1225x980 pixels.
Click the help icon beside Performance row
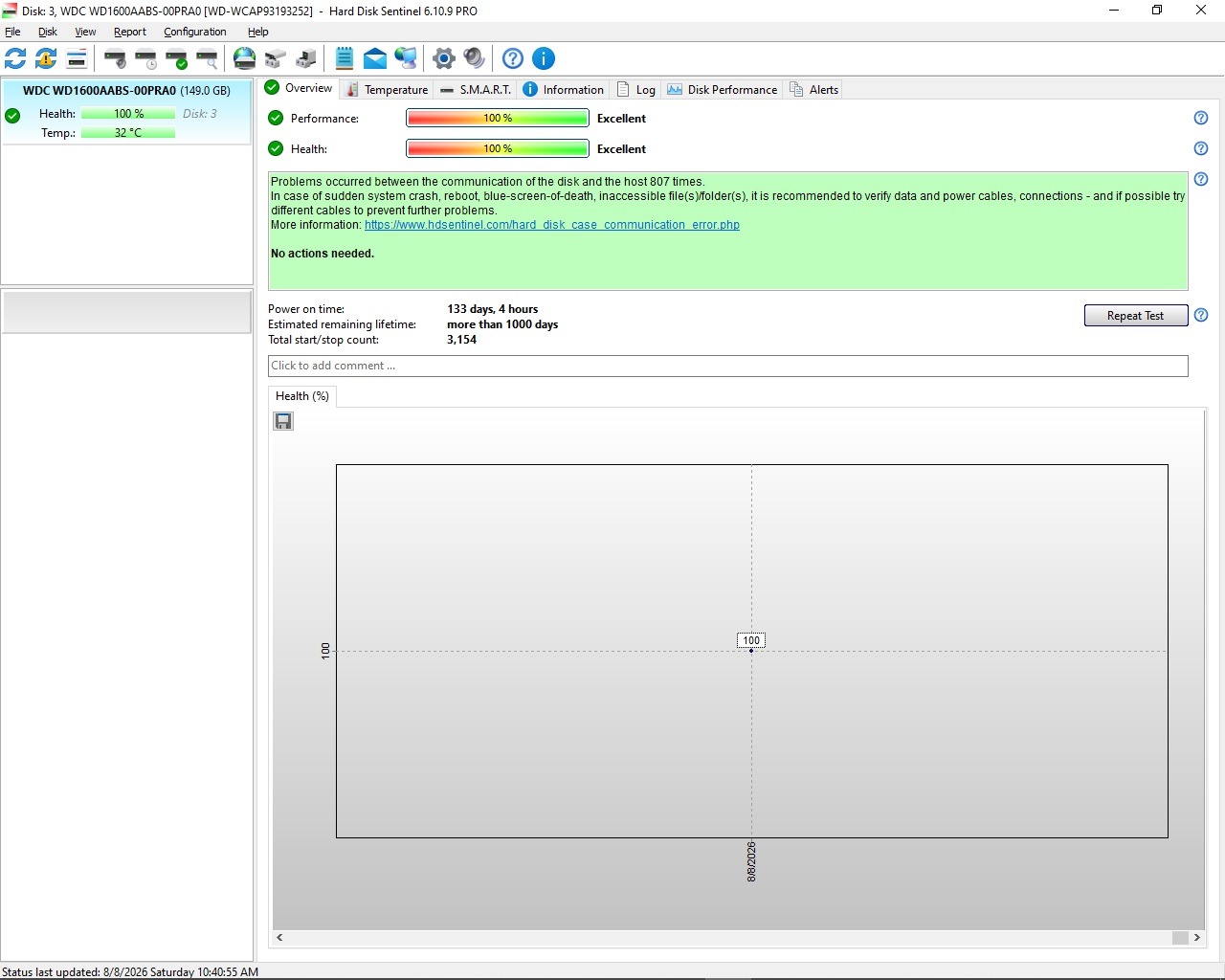point(1201,118)
